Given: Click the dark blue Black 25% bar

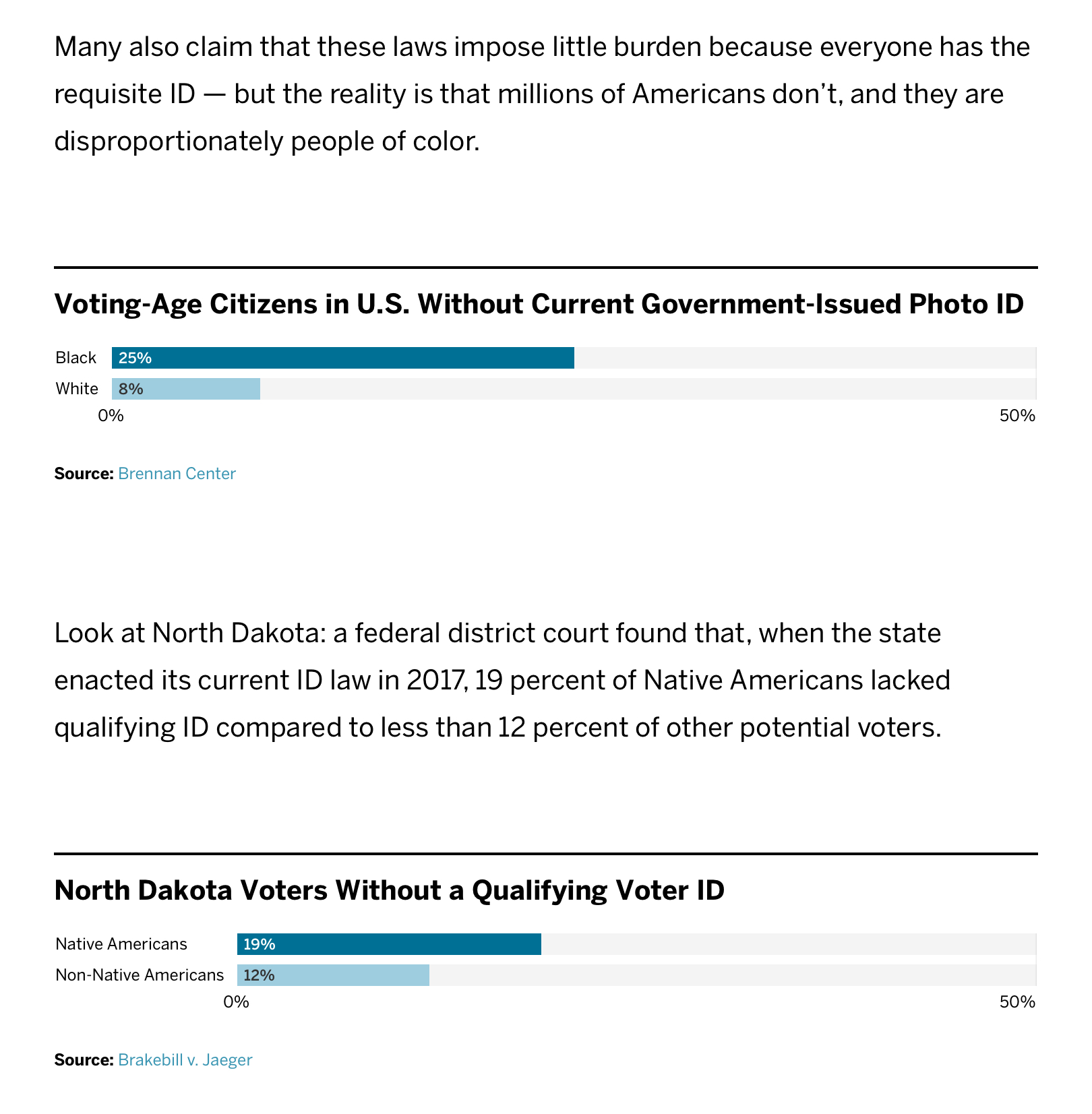Looking at the screenshot, I should coord(342,358).
